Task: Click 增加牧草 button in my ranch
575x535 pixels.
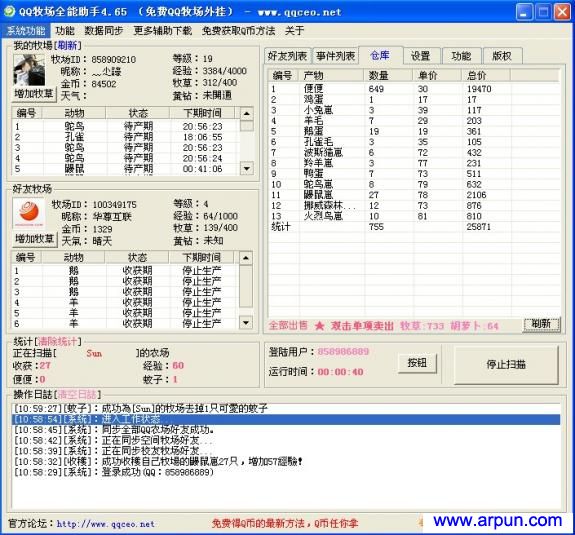Action: coord(34,94)
